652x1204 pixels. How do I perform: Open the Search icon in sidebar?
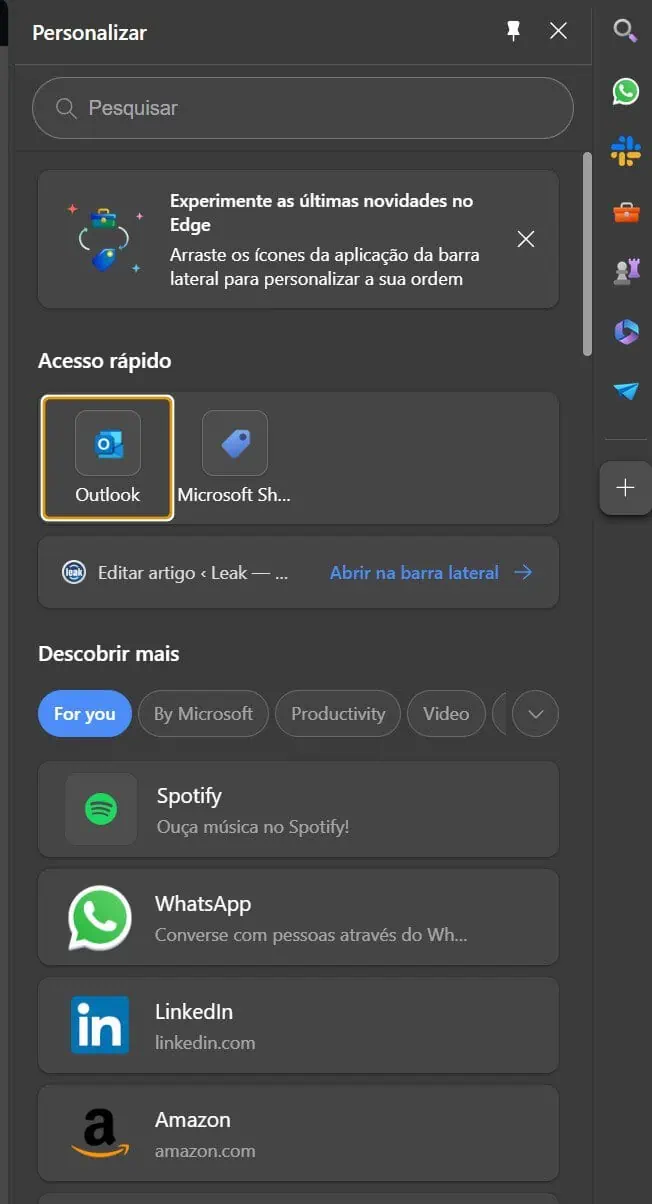(x=625, y=31)
